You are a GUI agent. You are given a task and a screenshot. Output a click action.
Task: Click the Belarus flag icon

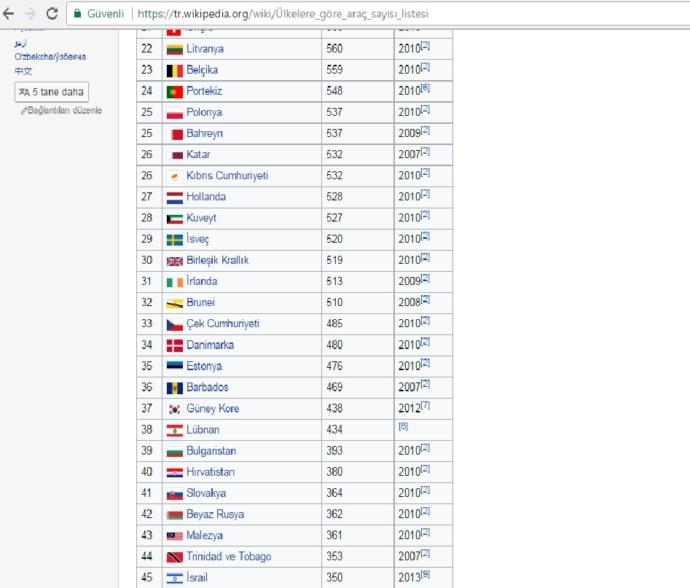point(175,515)
